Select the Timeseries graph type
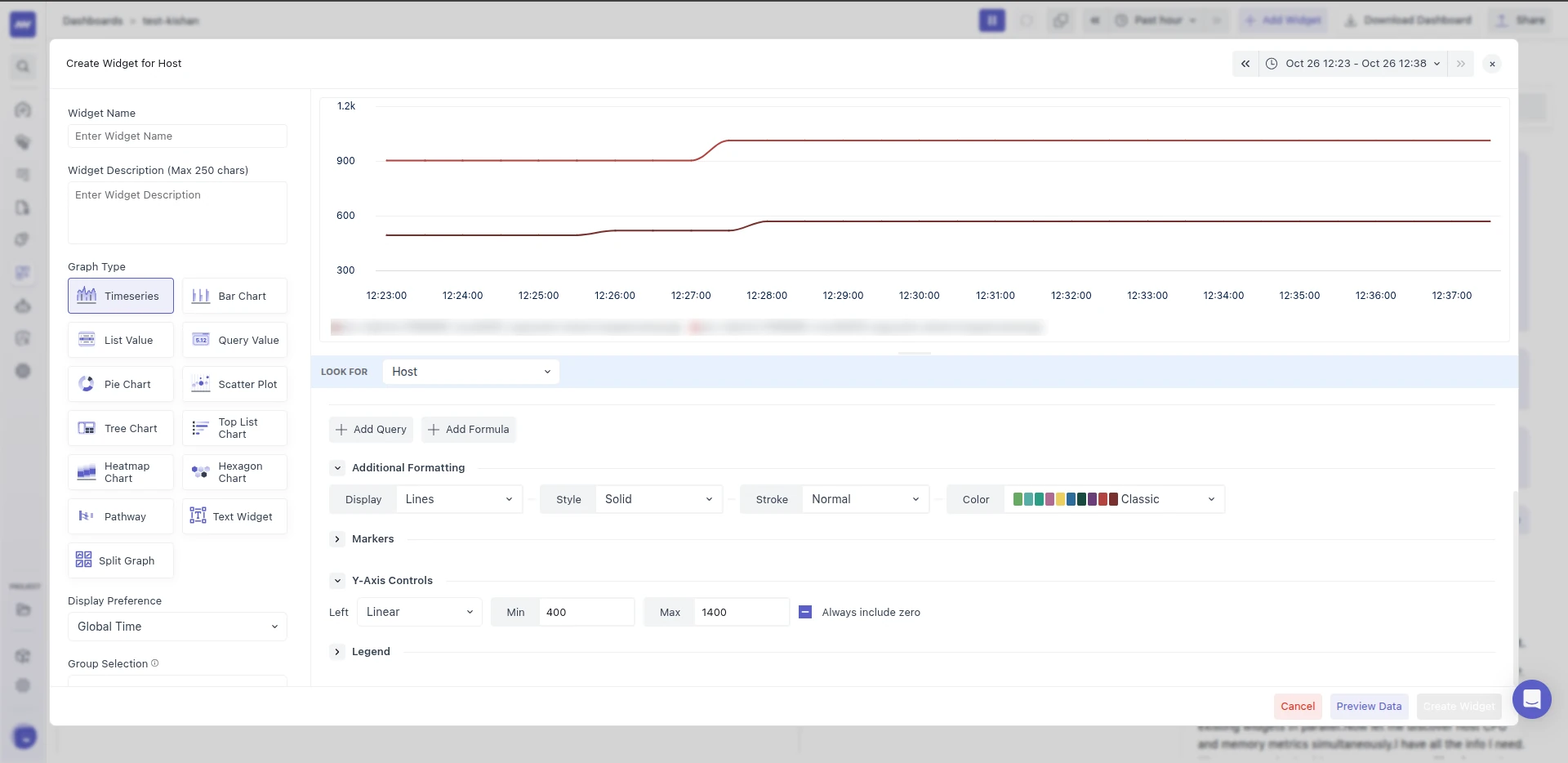Screen dimensions: 1568x763 click(121, 296)
